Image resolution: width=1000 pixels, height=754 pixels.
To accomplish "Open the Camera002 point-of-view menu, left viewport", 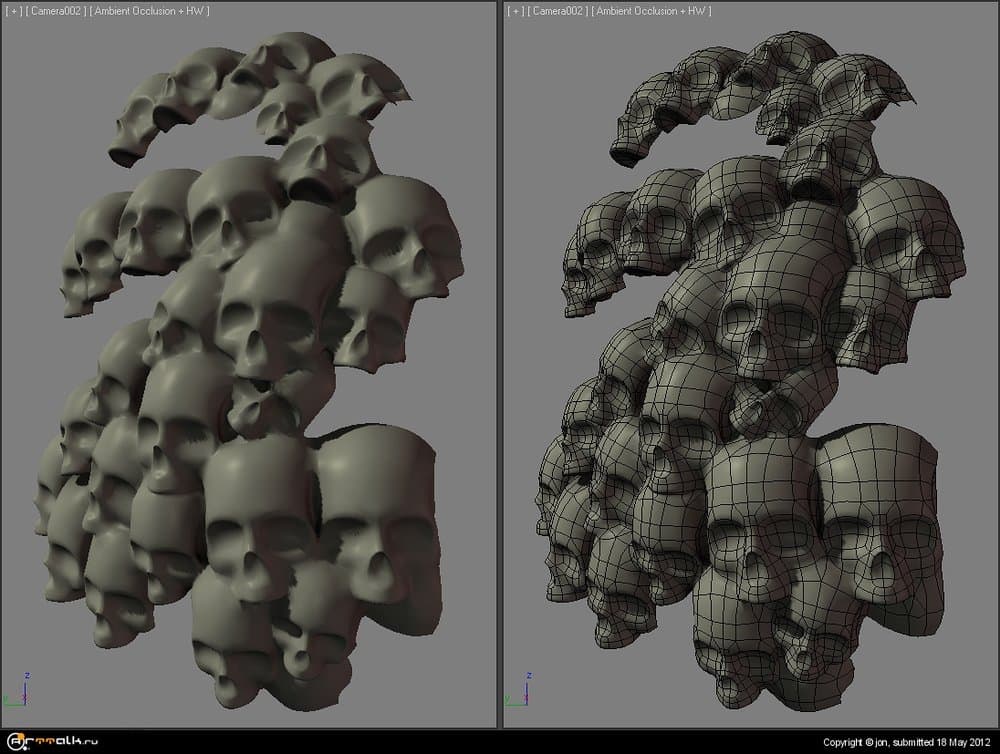I will click(x=56, y=10).
